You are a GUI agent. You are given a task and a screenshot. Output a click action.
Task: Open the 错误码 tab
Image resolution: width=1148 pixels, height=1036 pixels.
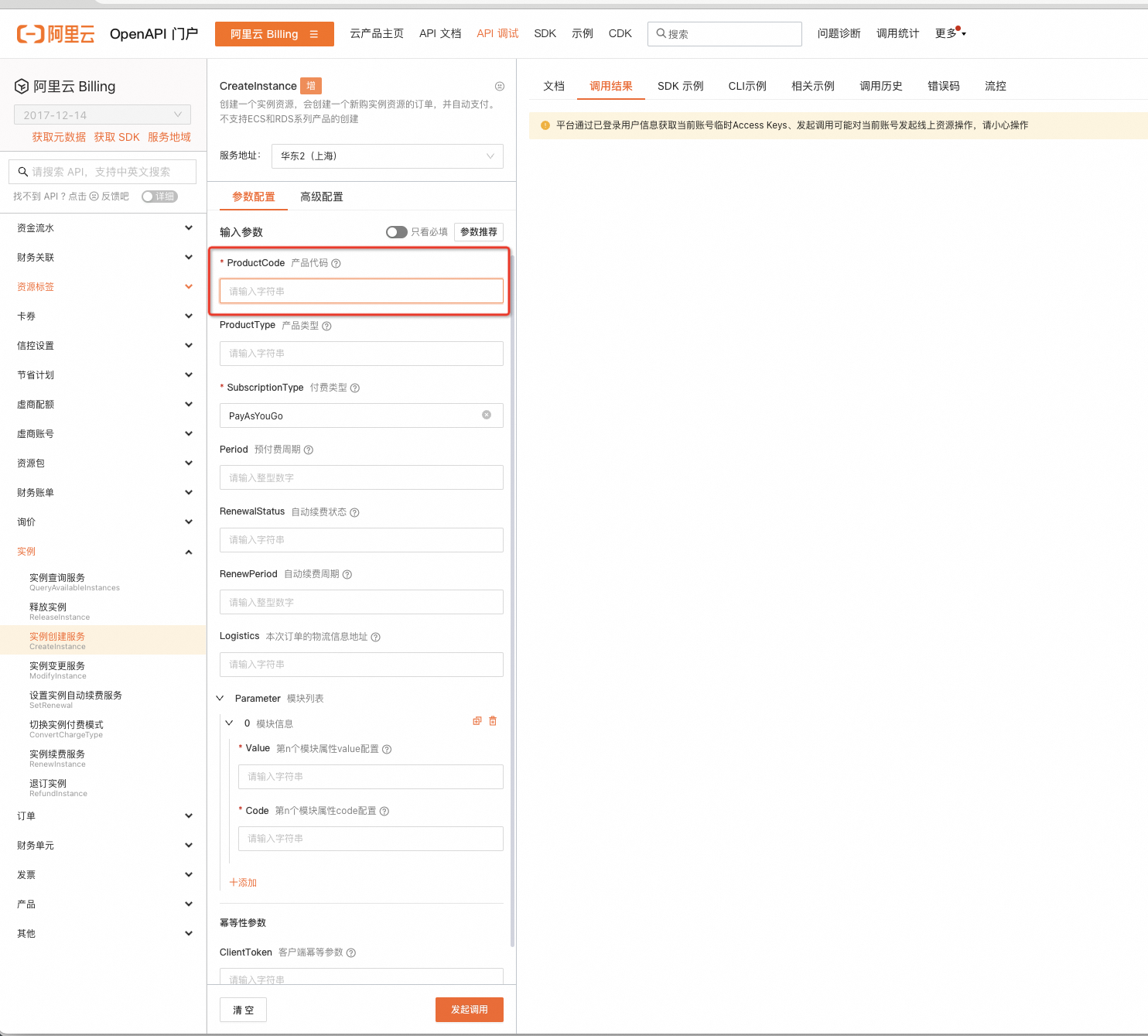tap(944, 86)
